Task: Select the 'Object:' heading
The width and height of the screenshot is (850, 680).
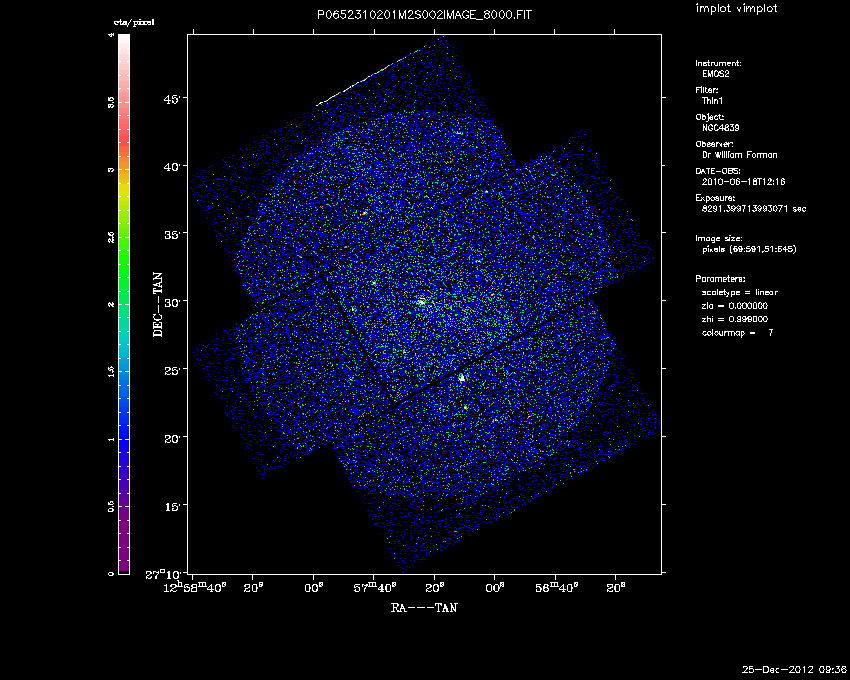Action: click(710, 117)
